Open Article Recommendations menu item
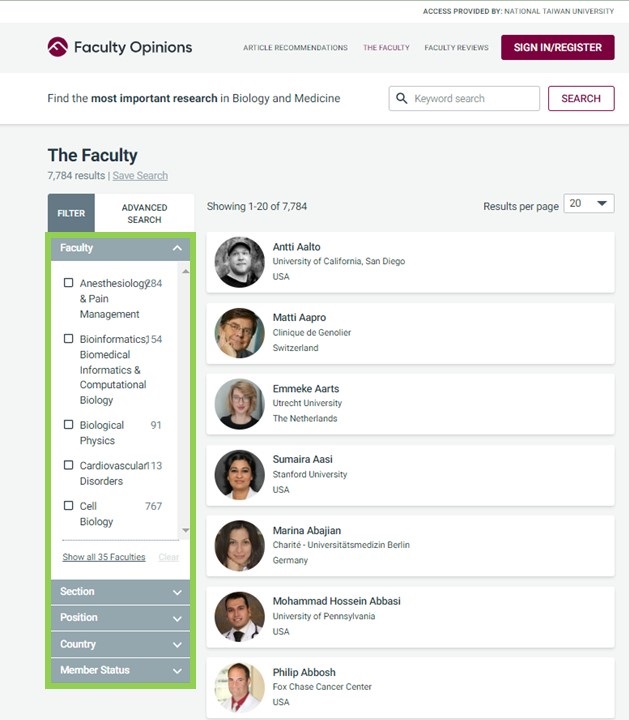The width and height of the screenshot is (629, 720). click(x=295, y=48)
